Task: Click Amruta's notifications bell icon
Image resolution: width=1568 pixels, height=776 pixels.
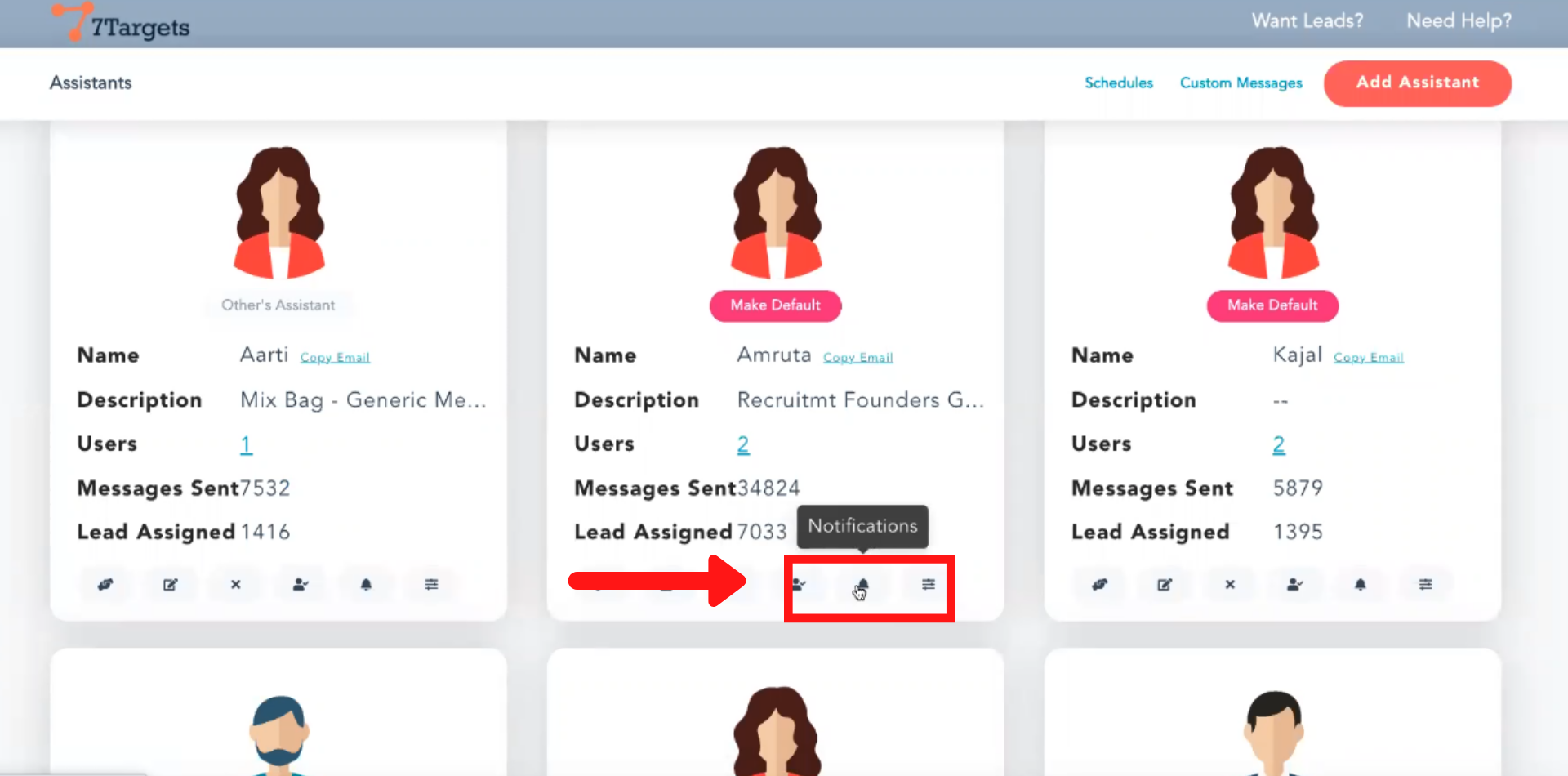Action: 862,584
